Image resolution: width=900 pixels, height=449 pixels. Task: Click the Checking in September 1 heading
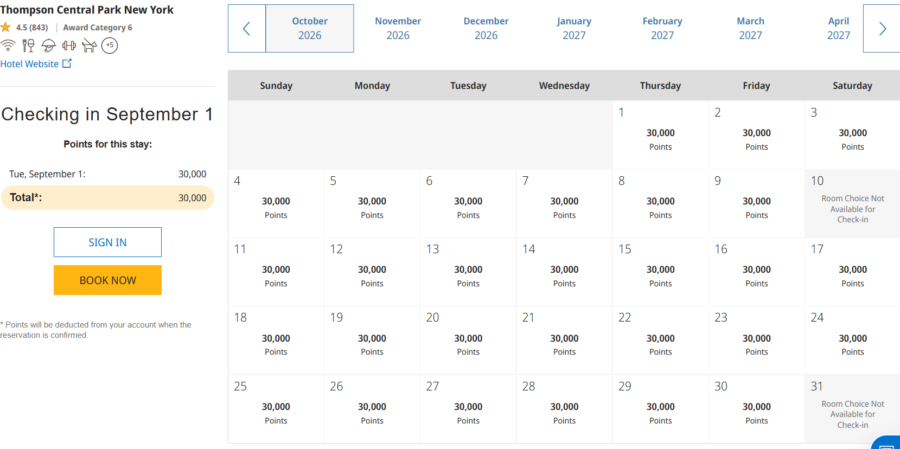tap(107, 114)
